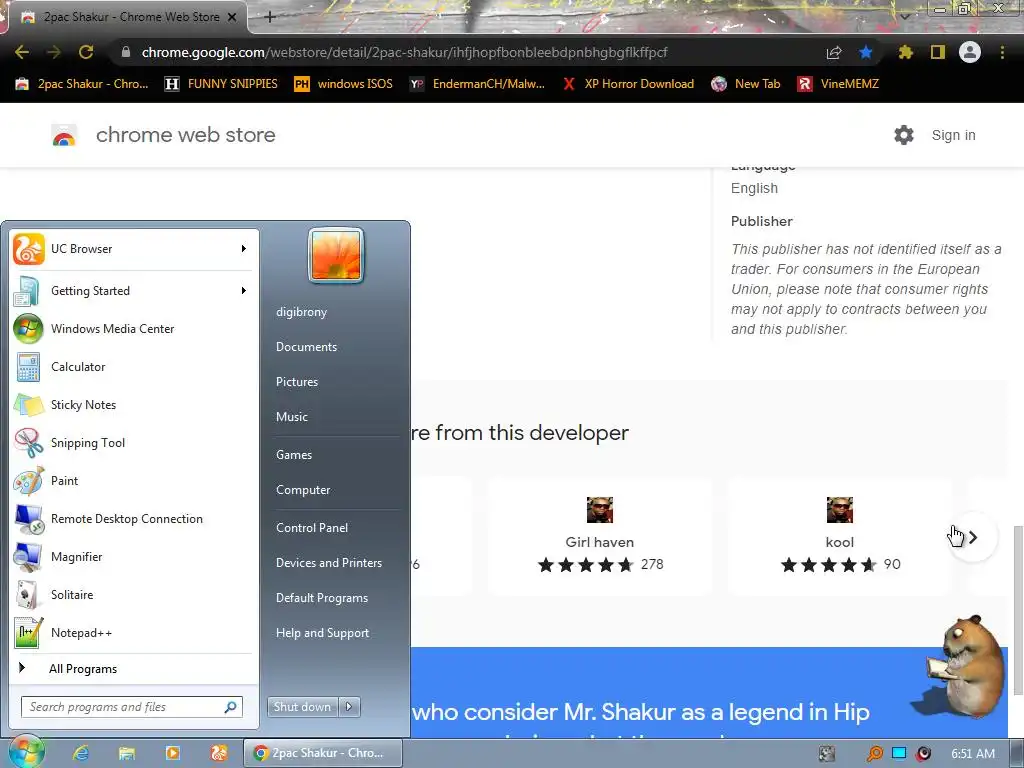1024x768 pixels.
Task: Launch the Snipping Tool
Action: click(x=133, y=442)
